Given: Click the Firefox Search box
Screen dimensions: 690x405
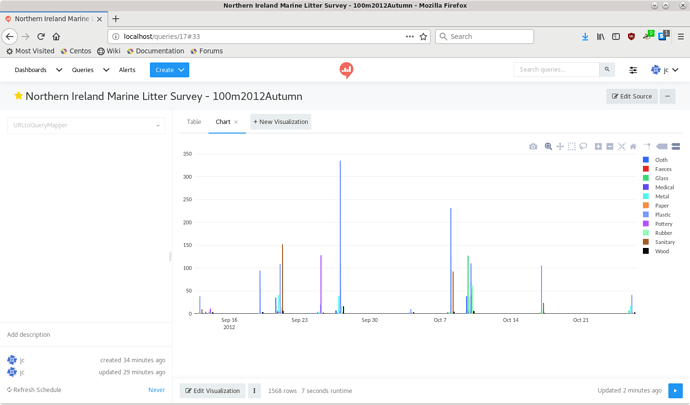Looking at the screenshot, I should [x=484, y=37].
